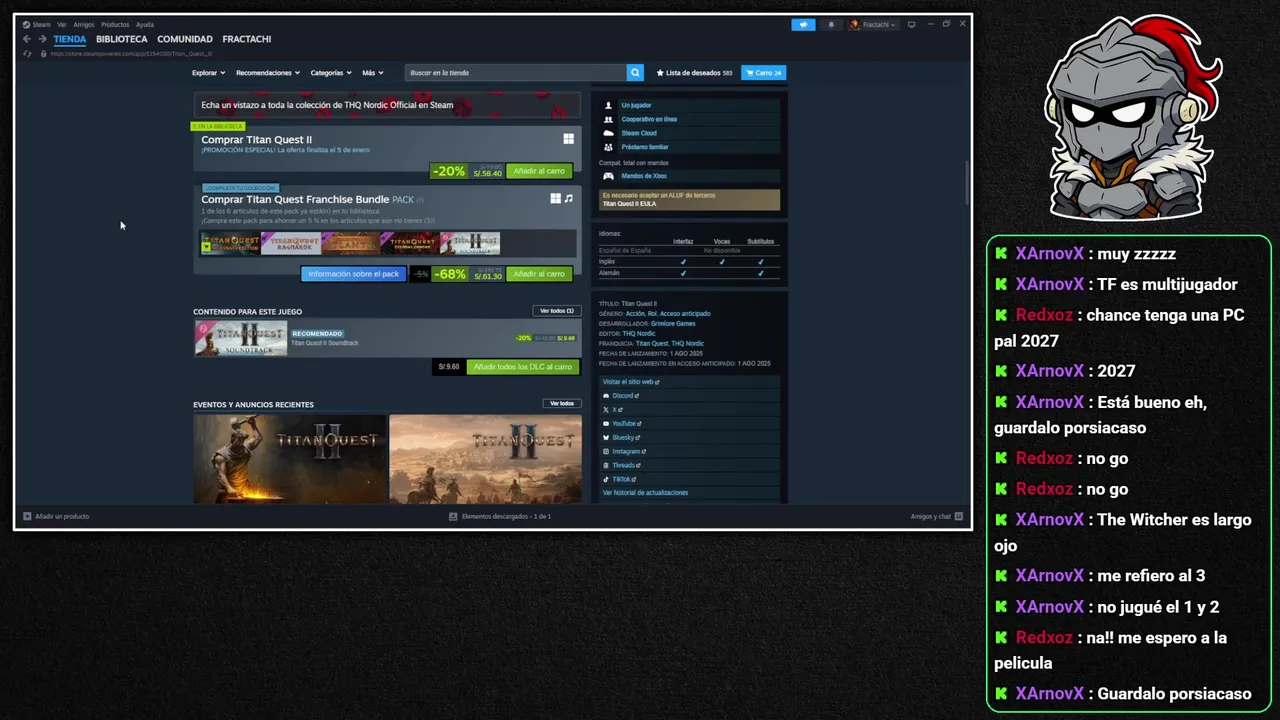Open the notifications bell
The width and height of the screenshot is (1280, 720).
[831, 24]
